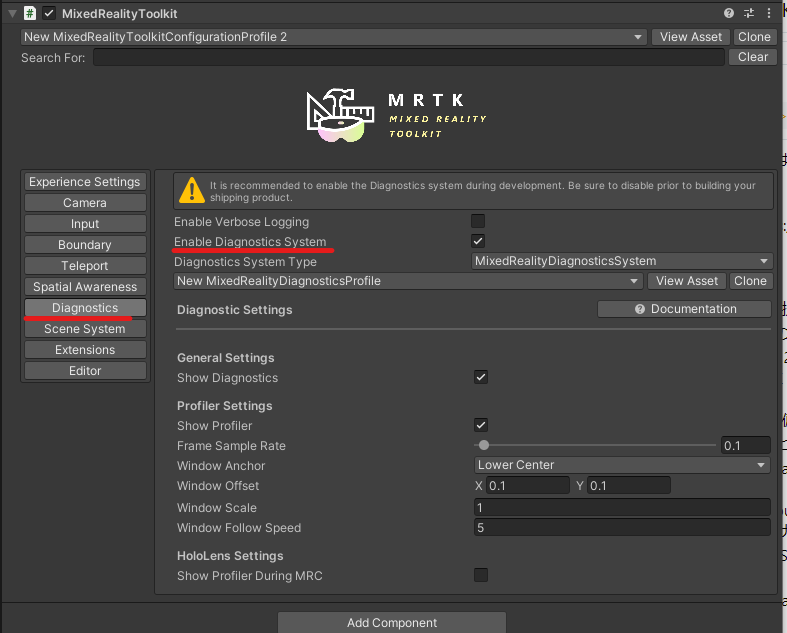This screenshot has height=633, width=787.
Task: Open the Input settings tab
Action: [85, 224]
